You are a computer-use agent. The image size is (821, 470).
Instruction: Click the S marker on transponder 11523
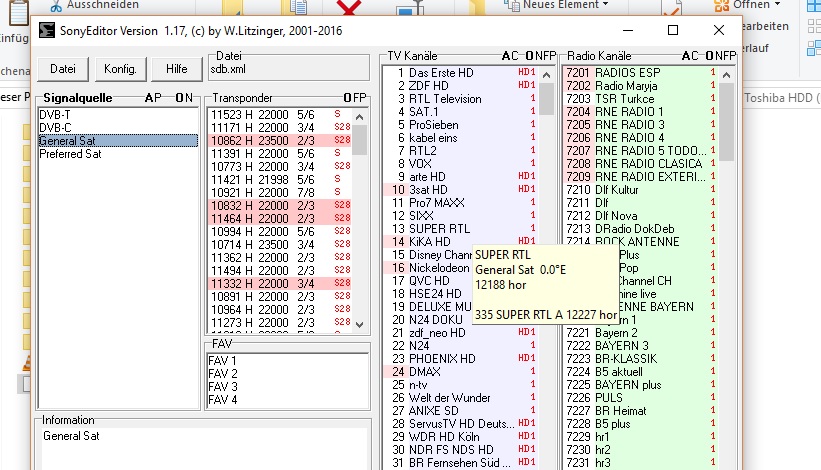click(338, 115)
